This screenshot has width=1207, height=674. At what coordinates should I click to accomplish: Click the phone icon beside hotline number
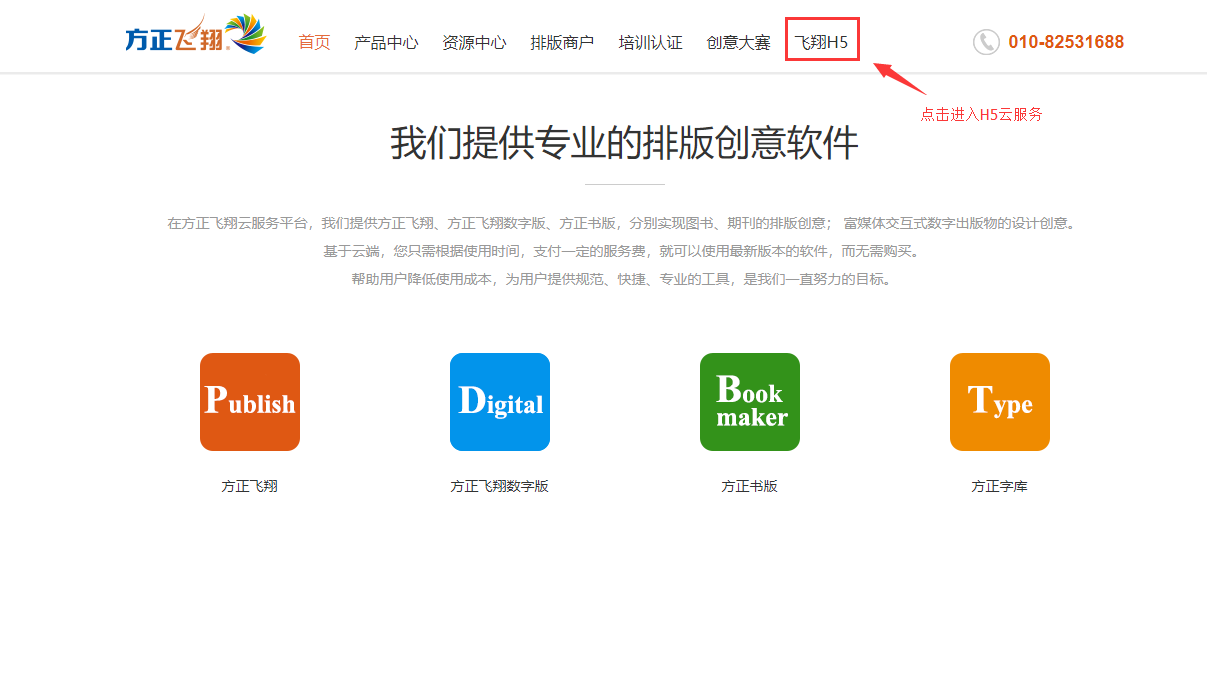(986, 42)
